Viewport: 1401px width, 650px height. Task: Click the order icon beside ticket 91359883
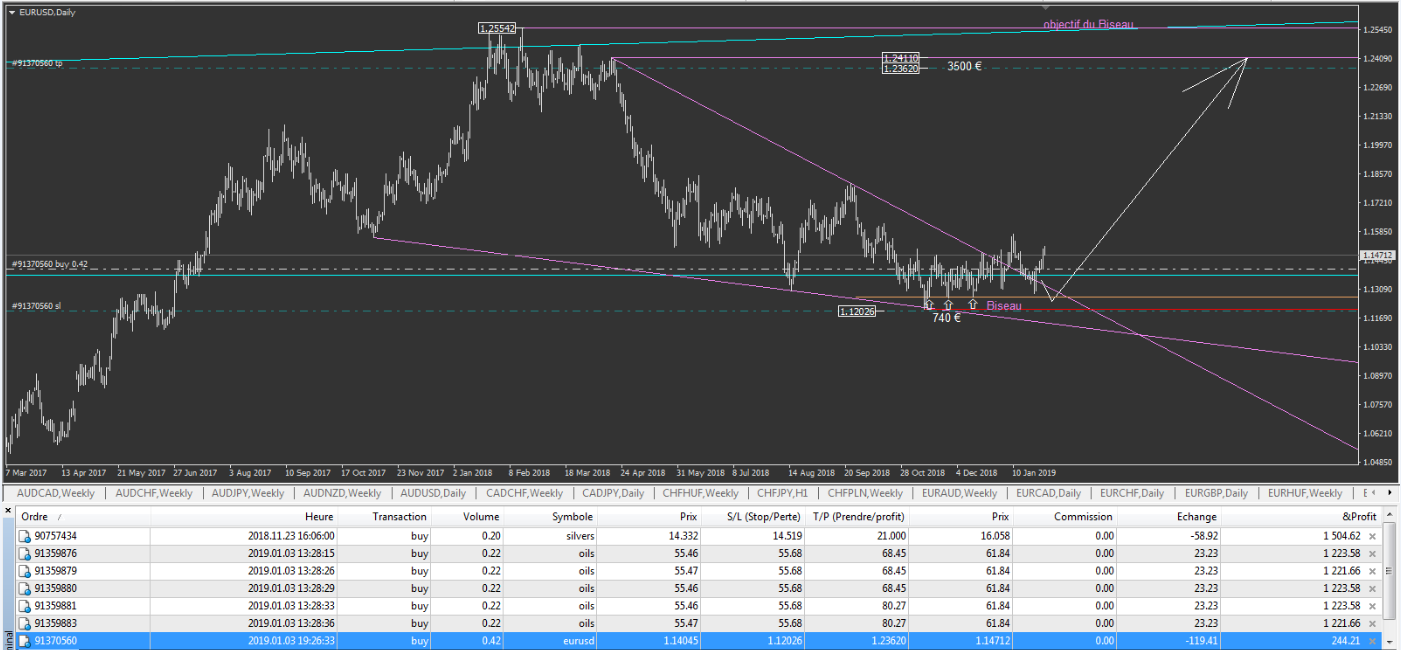[25, 623]
